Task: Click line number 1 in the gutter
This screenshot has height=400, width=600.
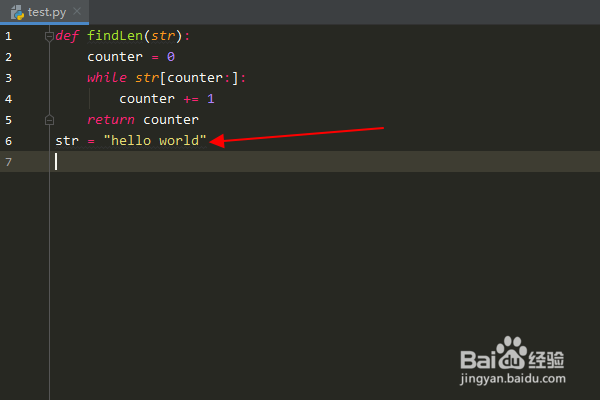Action: [8, 36]
